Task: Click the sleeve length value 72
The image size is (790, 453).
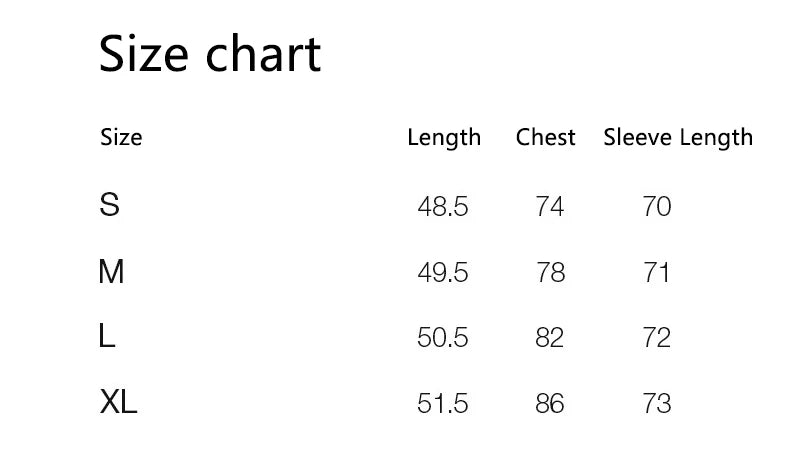Action: click(657, 338)
